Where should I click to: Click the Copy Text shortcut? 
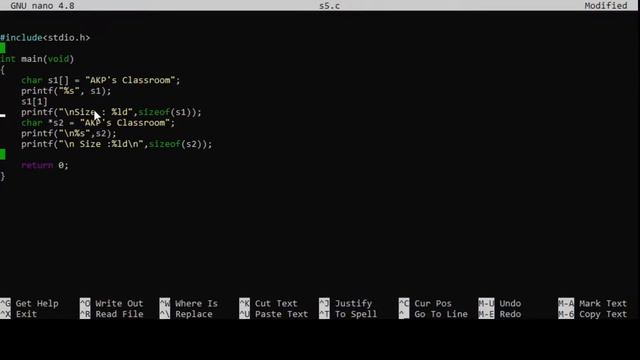coord(592,314)
